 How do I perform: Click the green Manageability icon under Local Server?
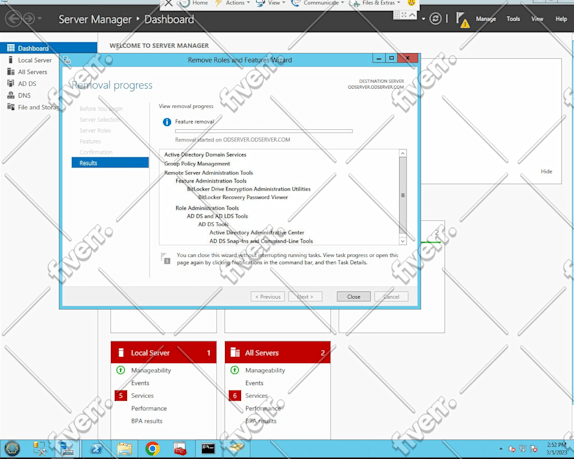[120, 370]
